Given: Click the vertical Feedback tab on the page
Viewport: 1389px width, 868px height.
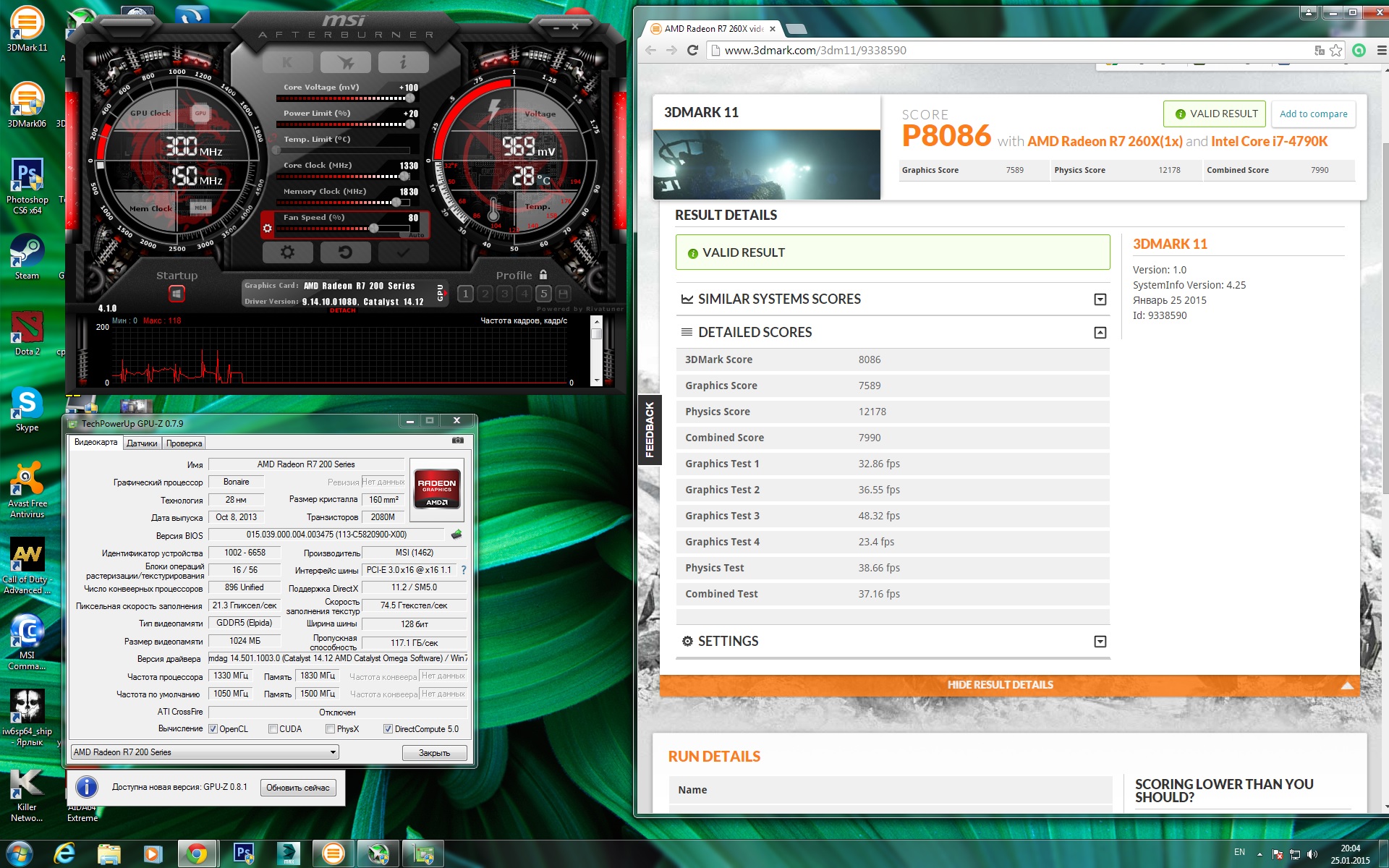Looking at the screenshot, I should point(650,430).
